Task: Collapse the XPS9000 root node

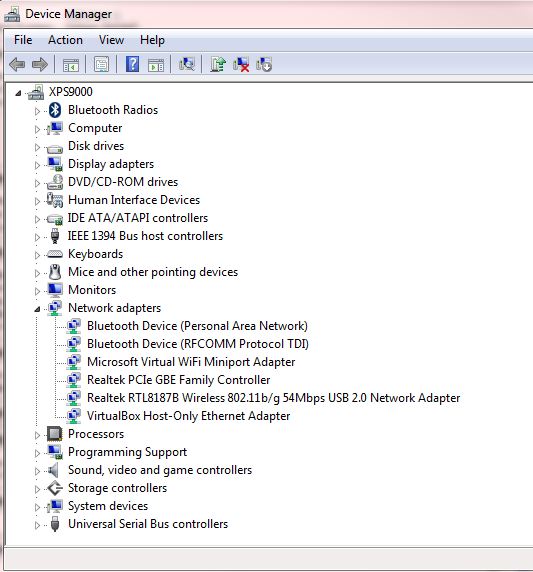Action: coord(18,93)
